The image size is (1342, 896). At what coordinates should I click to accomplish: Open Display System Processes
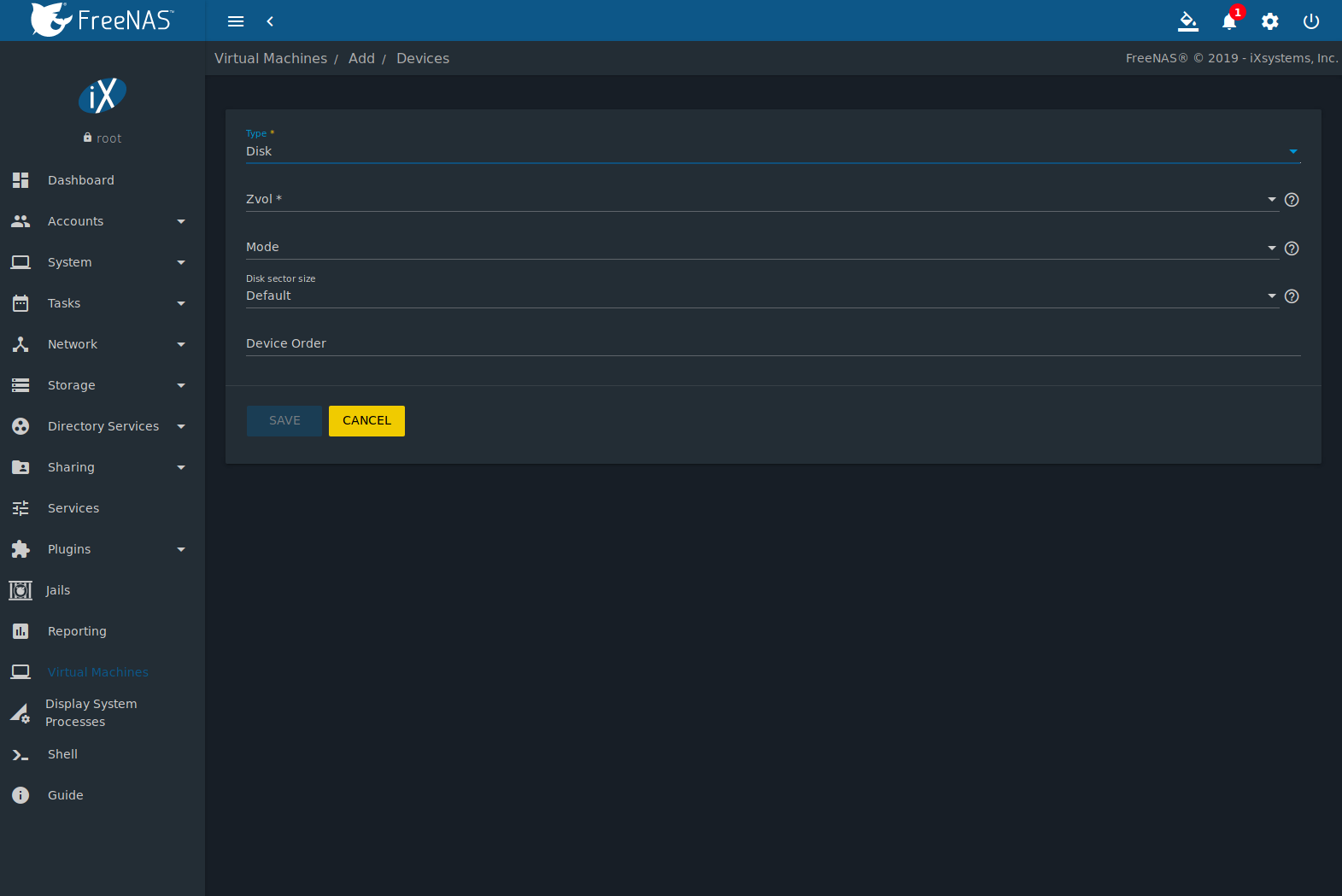[91, 712]
